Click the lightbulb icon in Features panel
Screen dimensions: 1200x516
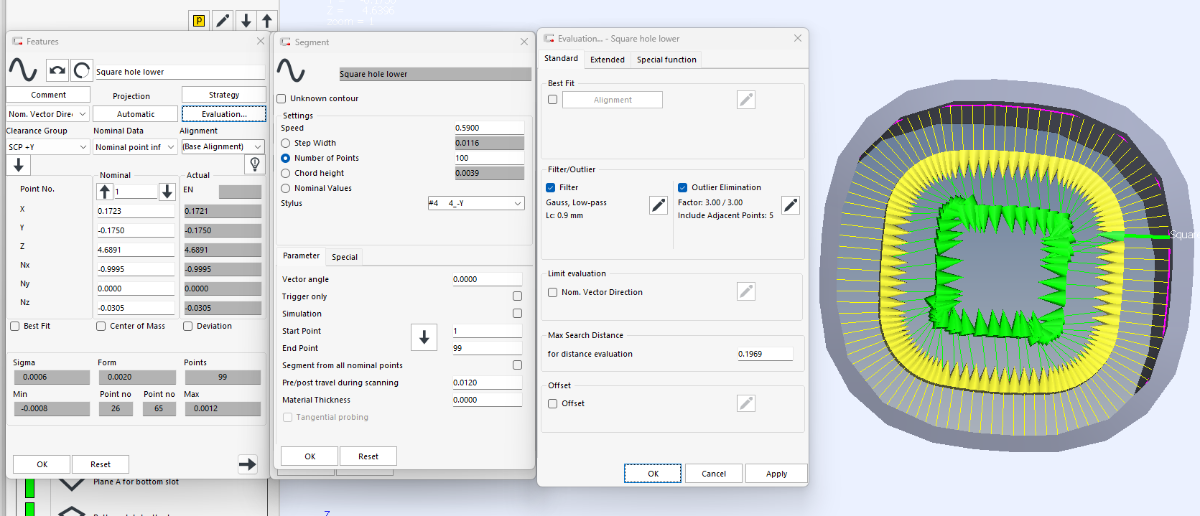[254, 164]
